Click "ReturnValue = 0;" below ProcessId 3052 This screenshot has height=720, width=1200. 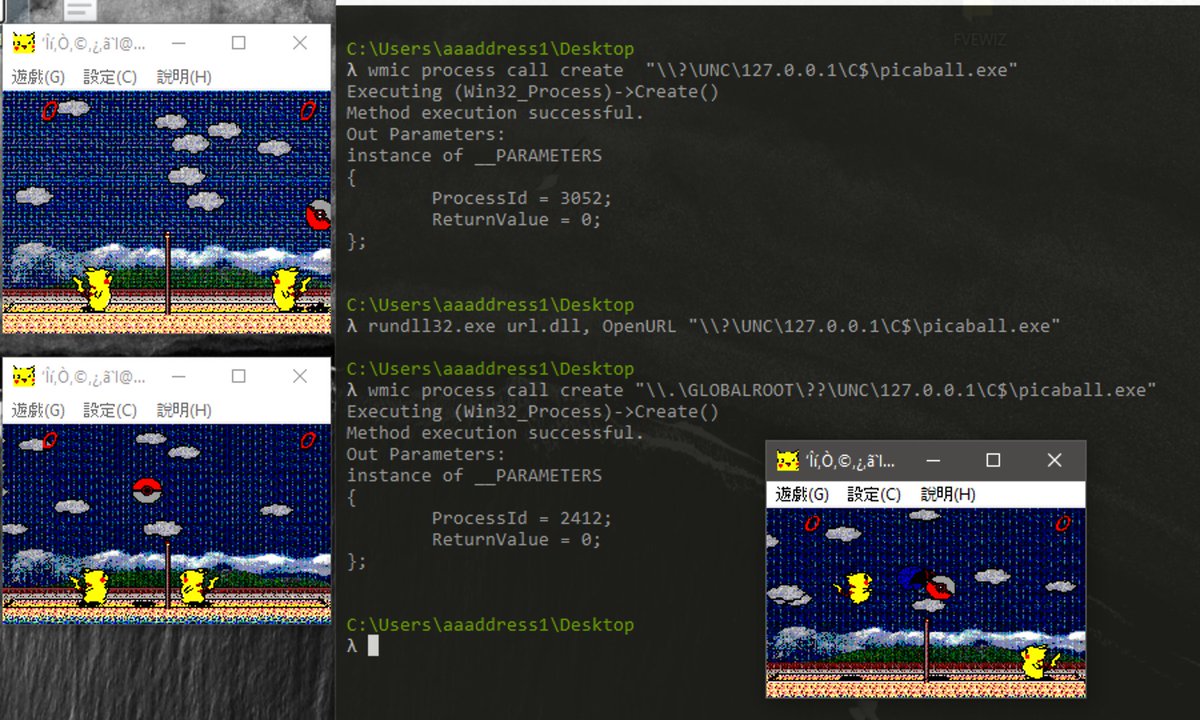click(x=516, y=219)
